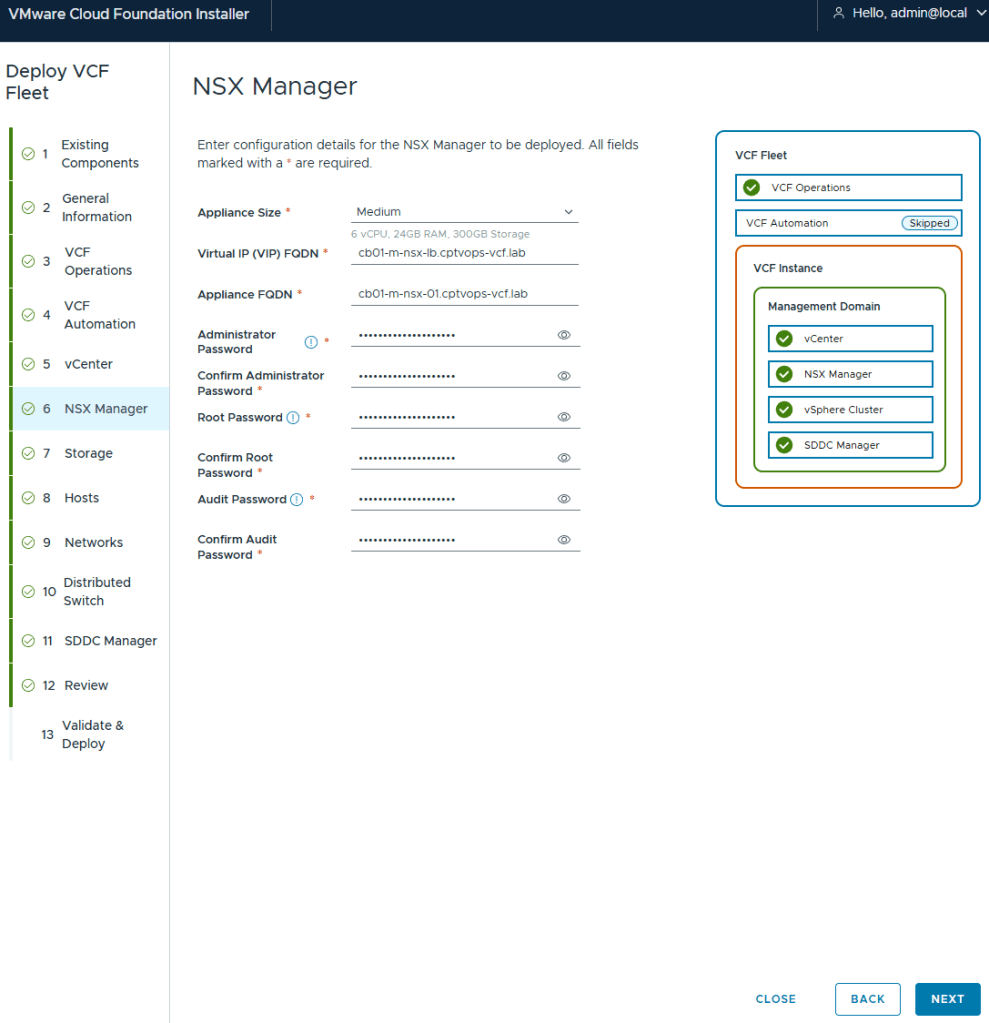Click green checkmark beside vCenter in diagram
Viewport: 989px width, 1023px height.
tap(784, 339)
